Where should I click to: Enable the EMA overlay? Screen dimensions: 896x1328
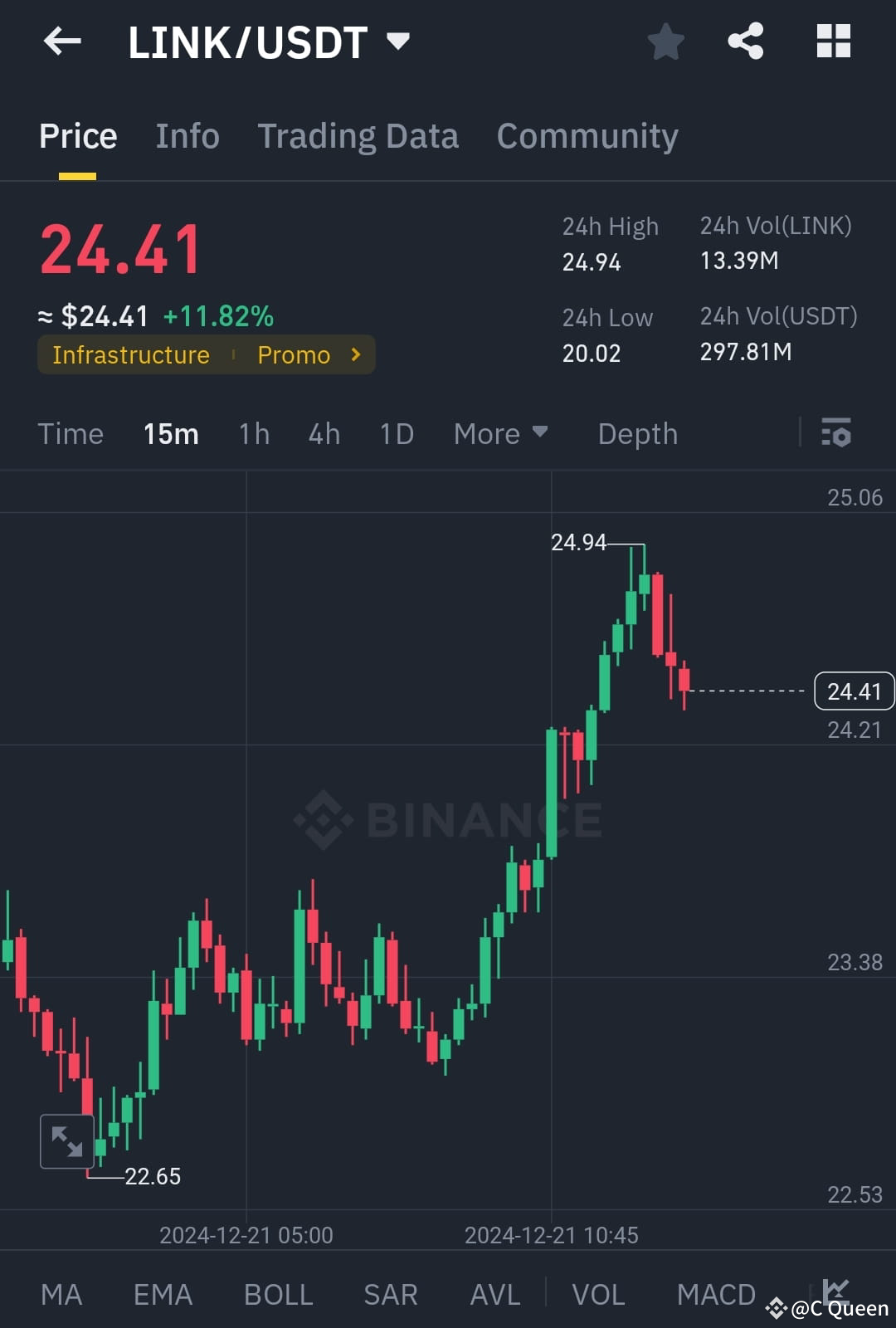pos(162,1293)
